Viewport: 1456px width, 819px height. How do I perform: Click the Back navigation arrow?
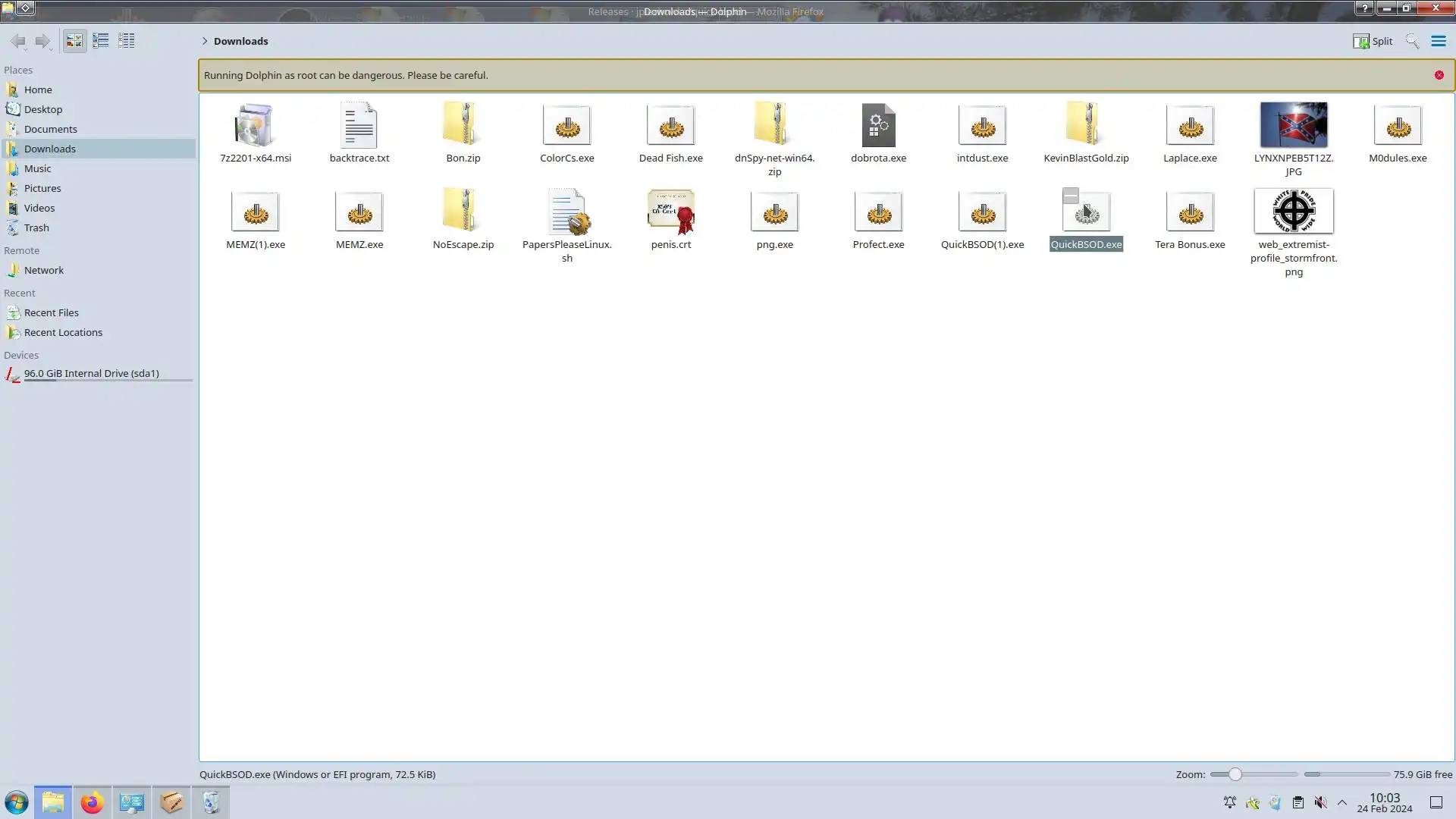[x=18, y=41]
